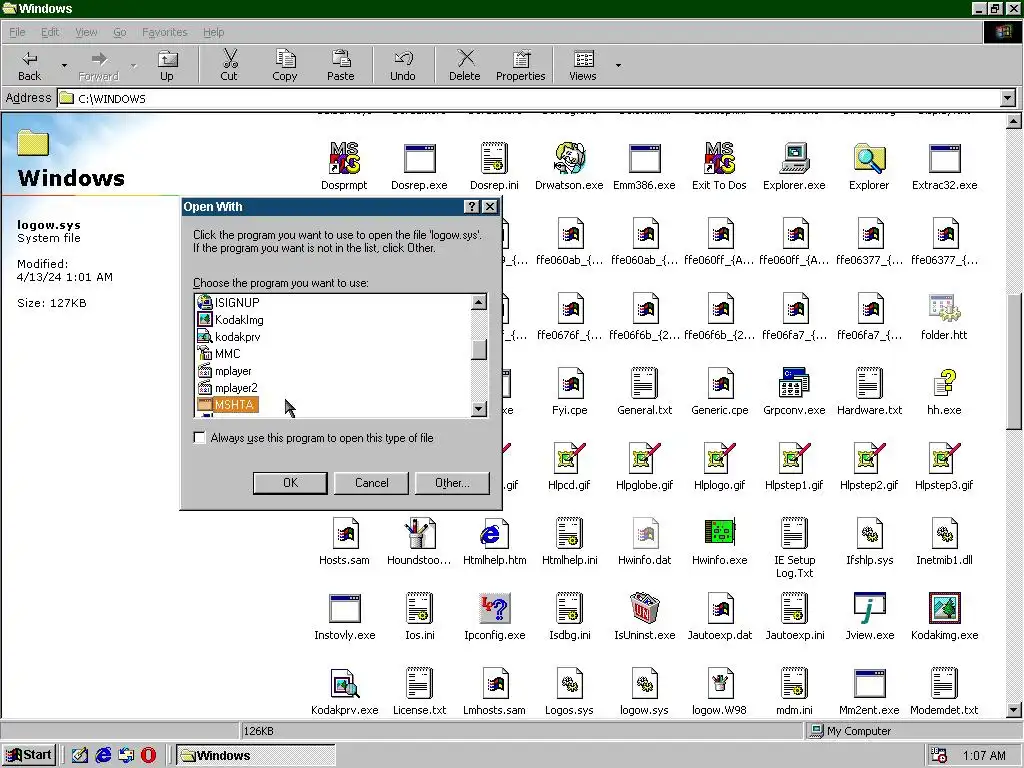The height and width of the screenshot is (768, 1024).
Task: Click the Cut scissors icon
Action: click(229, 59)
